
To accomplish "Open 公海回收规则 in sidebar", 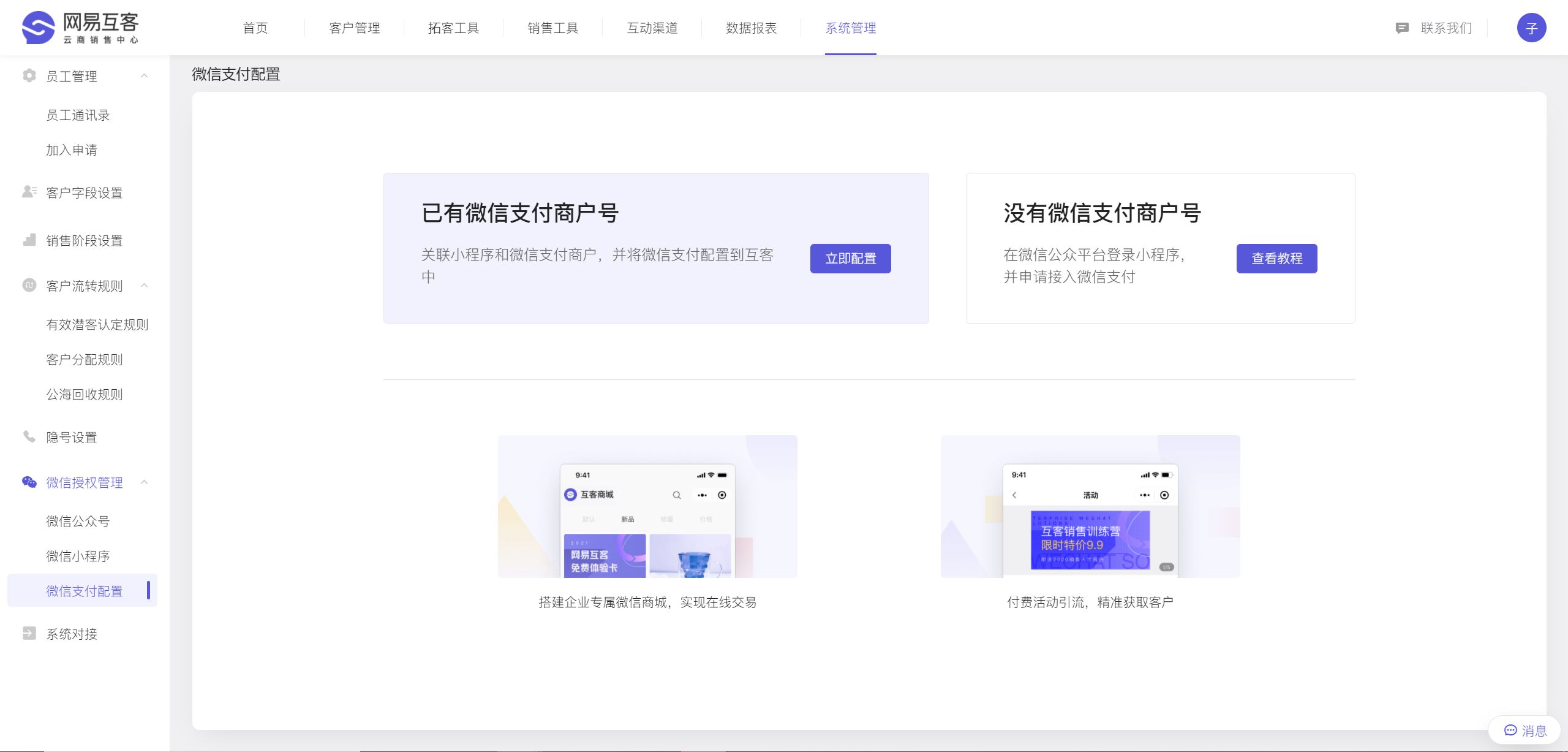I will (85, 395).
